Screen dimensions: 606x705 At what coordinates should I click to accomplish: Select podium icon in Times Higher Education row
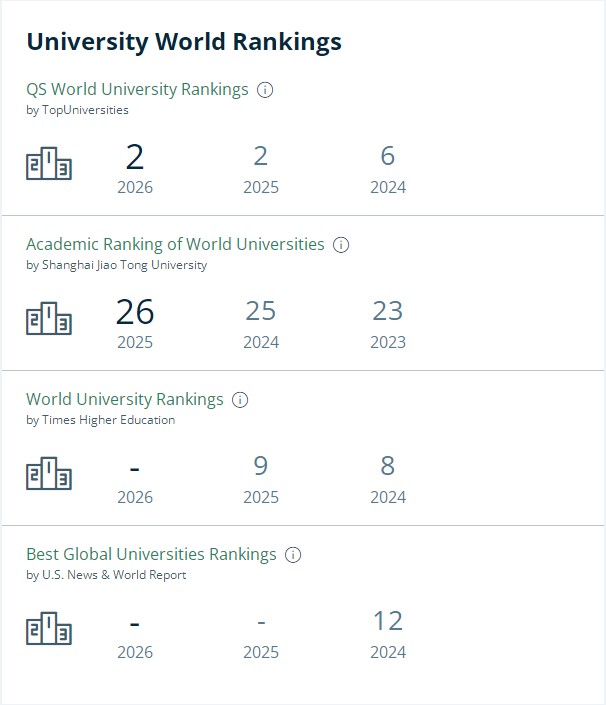[49, 473]
